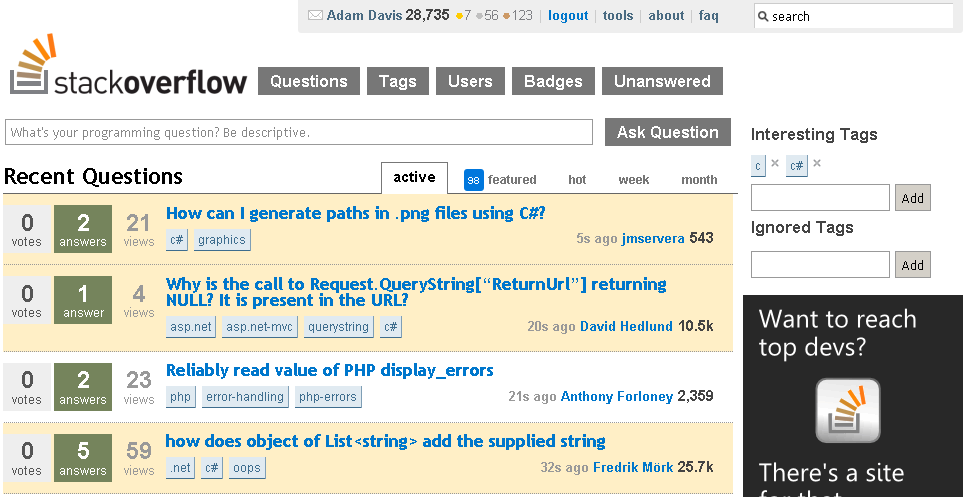Click the Ask Question button
The height and width of the screenshot is (497, 966).
668,132
